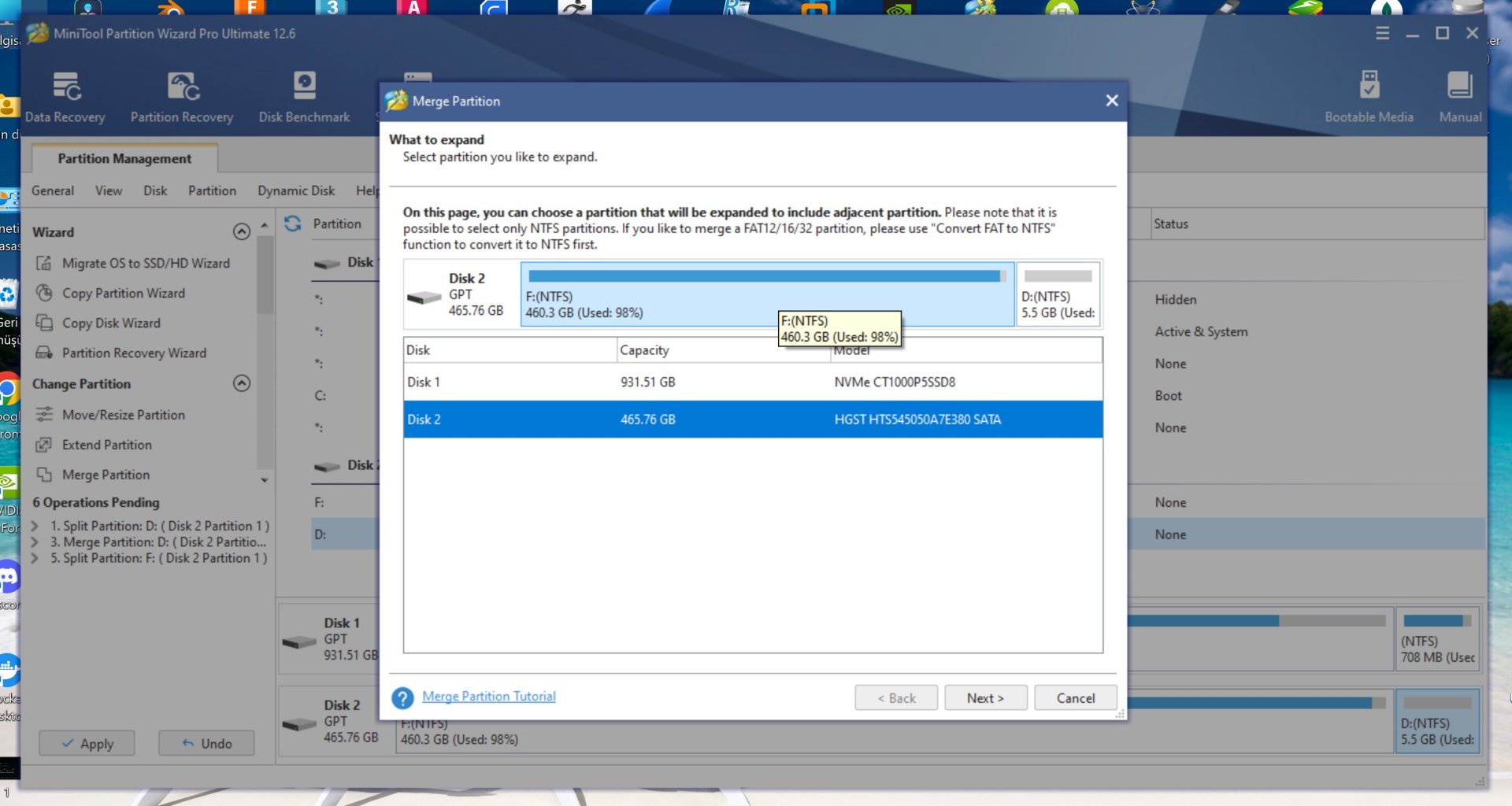Click the Merge Partition dialog logo icon
Screen dimensions: 1512x806
396,101
